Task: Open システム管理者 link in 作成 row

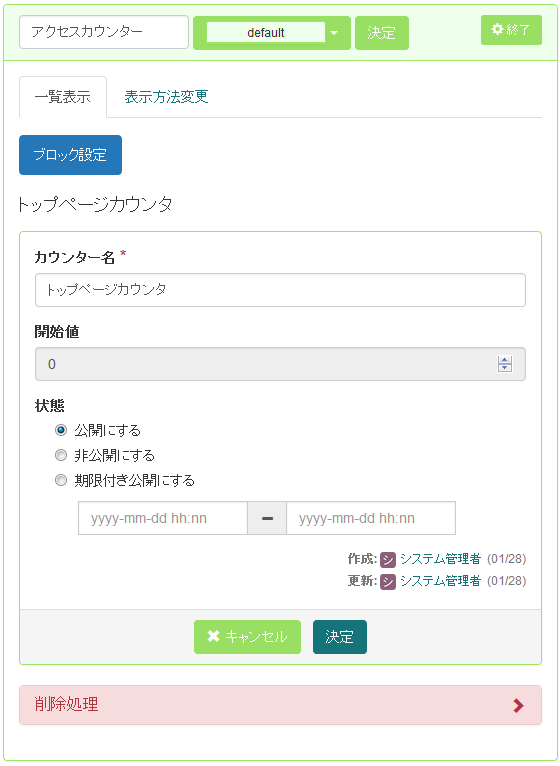Action: click(x=440, y=559)
